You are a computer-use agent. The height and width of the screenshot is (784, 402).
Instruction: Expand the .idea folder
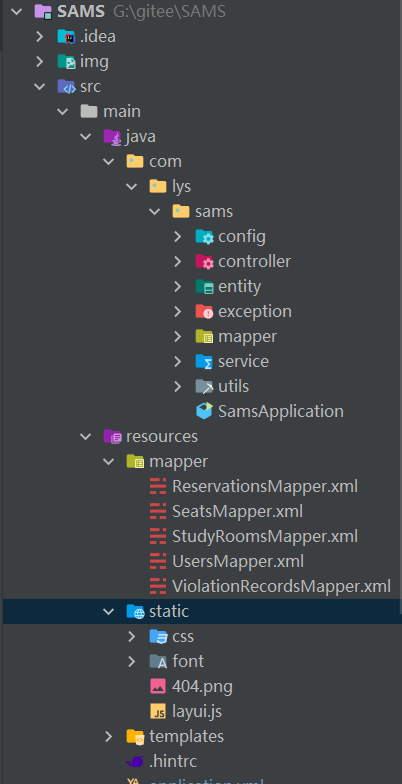click(x=40, y=36)
